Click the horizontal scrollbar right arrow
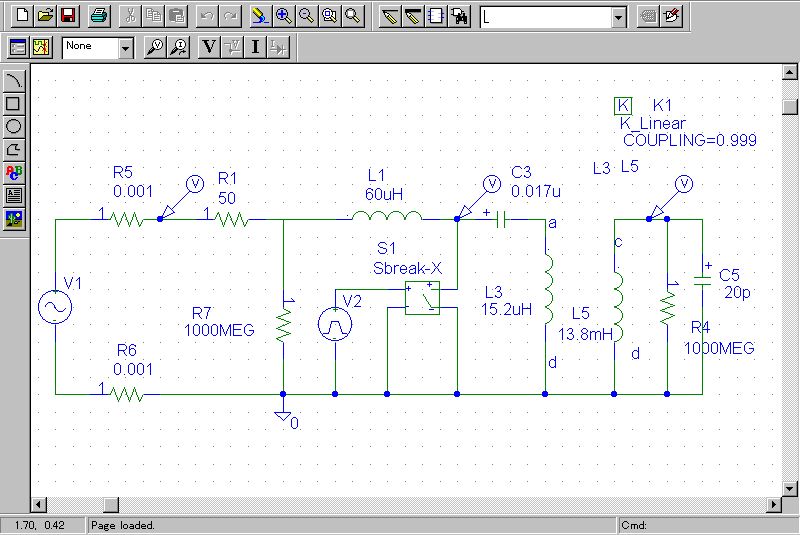Image resolution: width=800 pixels, height=535 pixels. point(771,504)
